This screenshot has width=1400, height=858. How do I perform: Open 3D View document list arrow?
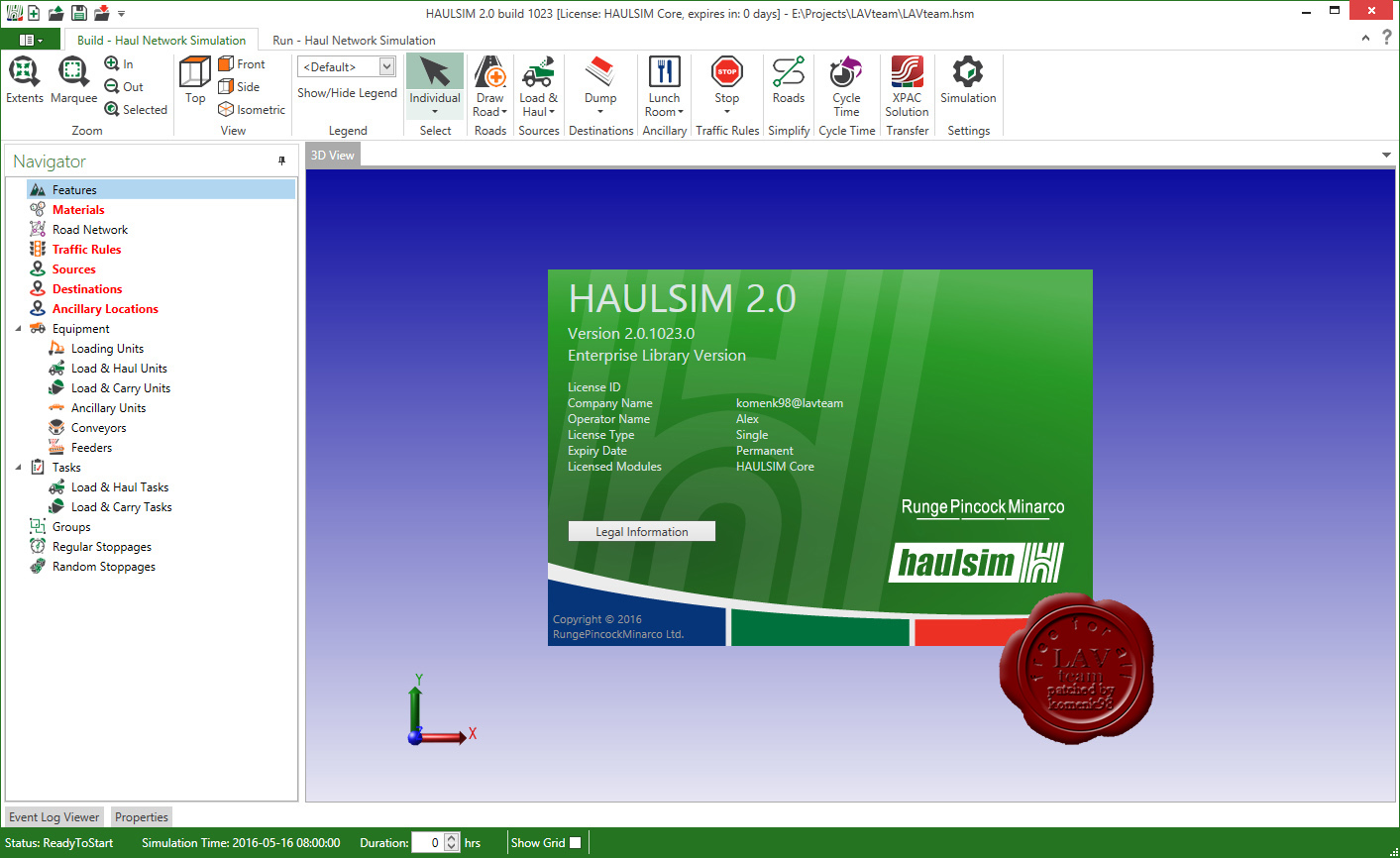1386,155
